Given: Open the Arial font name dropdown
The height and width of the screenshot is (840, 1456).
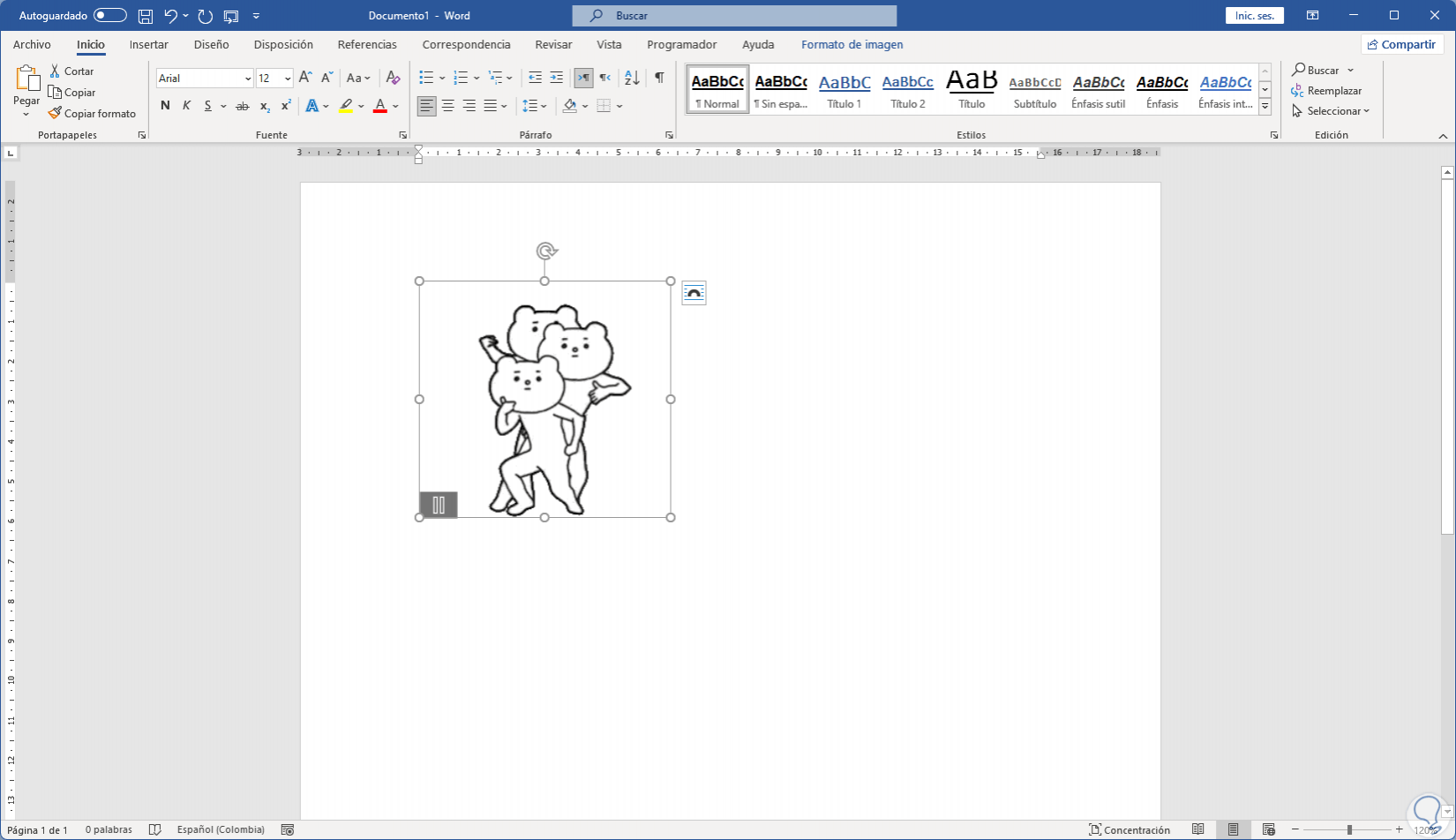Looking at the screenshot, I should tap(247, 79).
